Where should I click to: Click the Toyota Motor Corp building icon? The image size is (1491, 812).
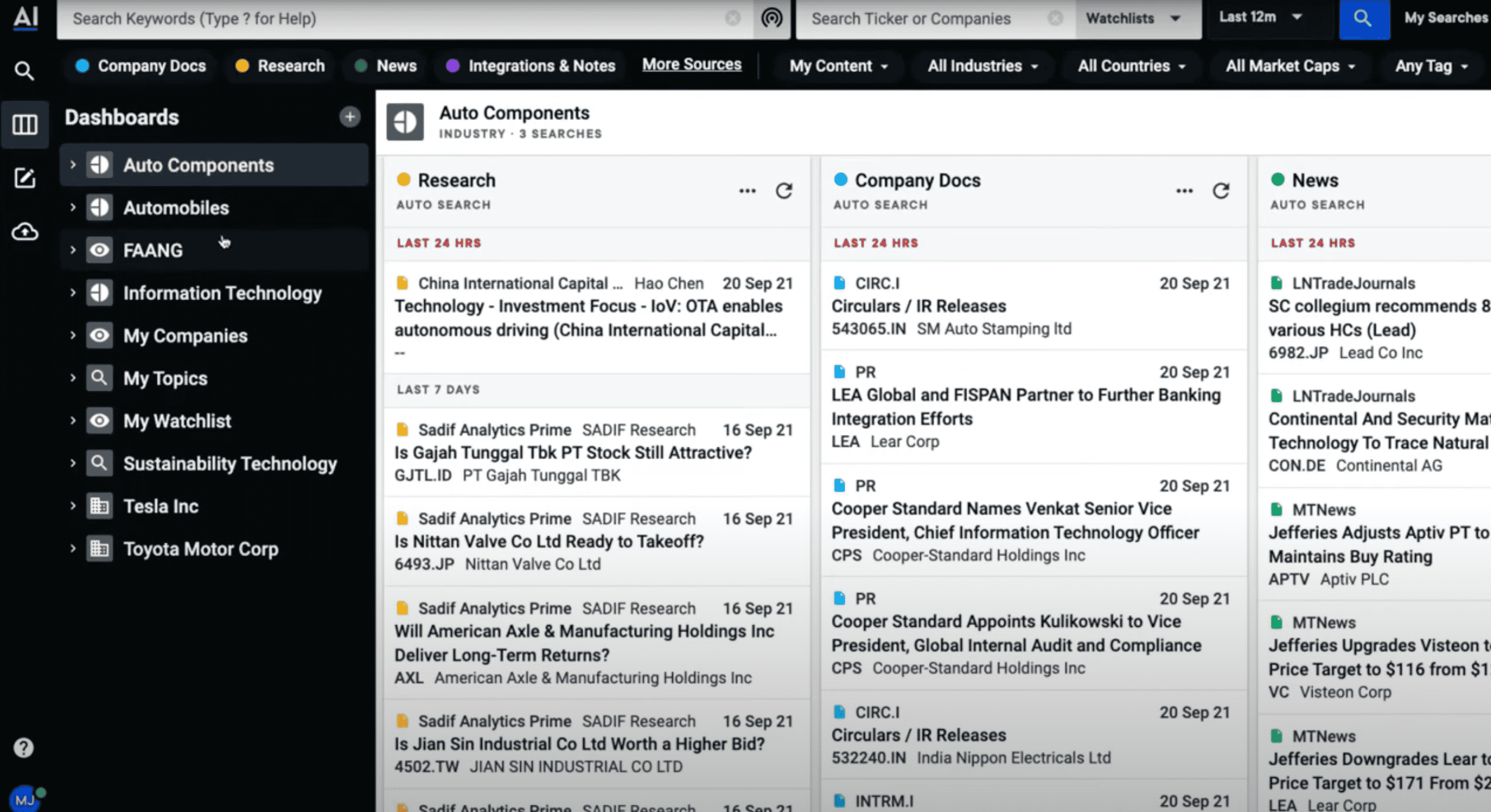[99, 548]
